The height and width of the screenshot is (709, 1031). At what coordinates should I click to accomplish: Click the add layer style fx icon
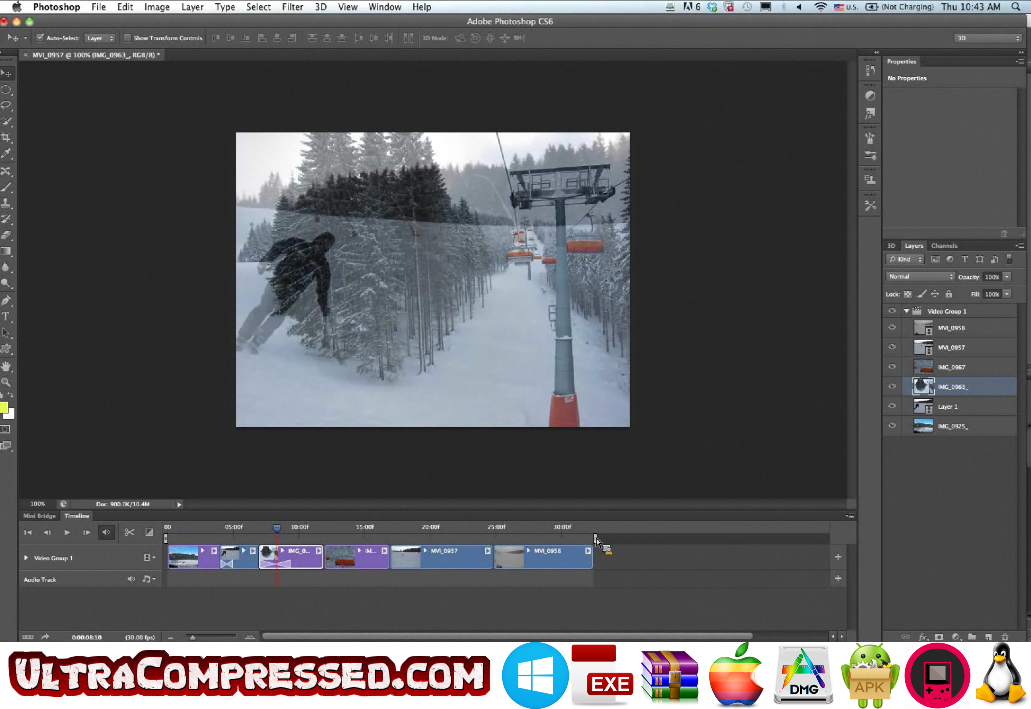[922, 636]
